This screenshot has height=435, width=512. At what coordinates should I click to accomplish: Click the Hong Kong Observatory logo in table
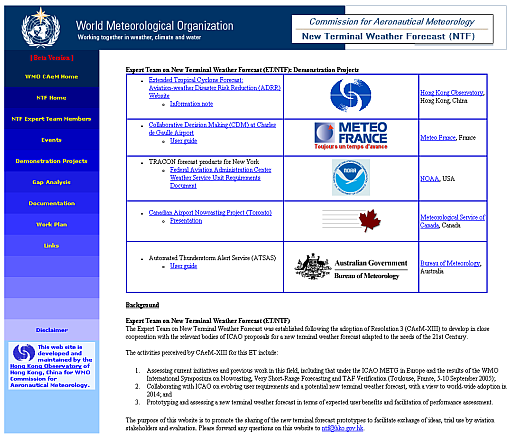[x=350, y=95]
